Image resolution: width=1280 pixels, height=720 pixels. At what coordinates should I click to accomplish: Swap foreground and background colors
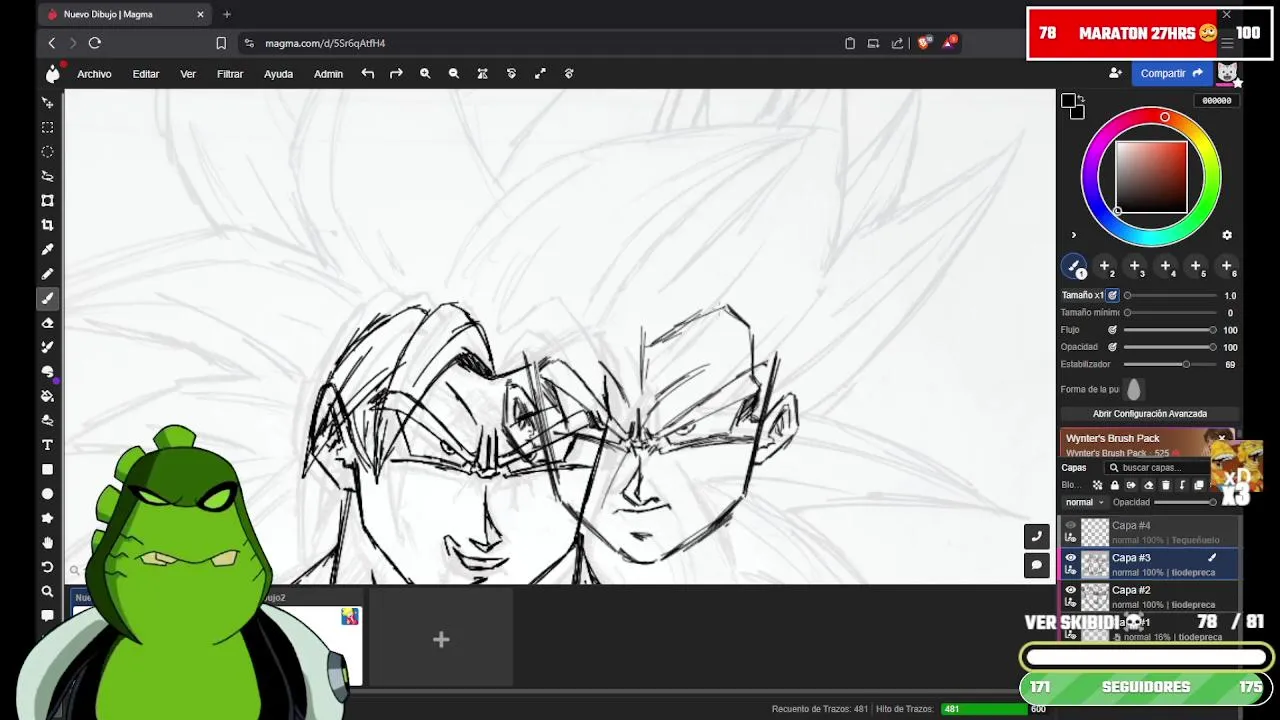coord(1081,98)
